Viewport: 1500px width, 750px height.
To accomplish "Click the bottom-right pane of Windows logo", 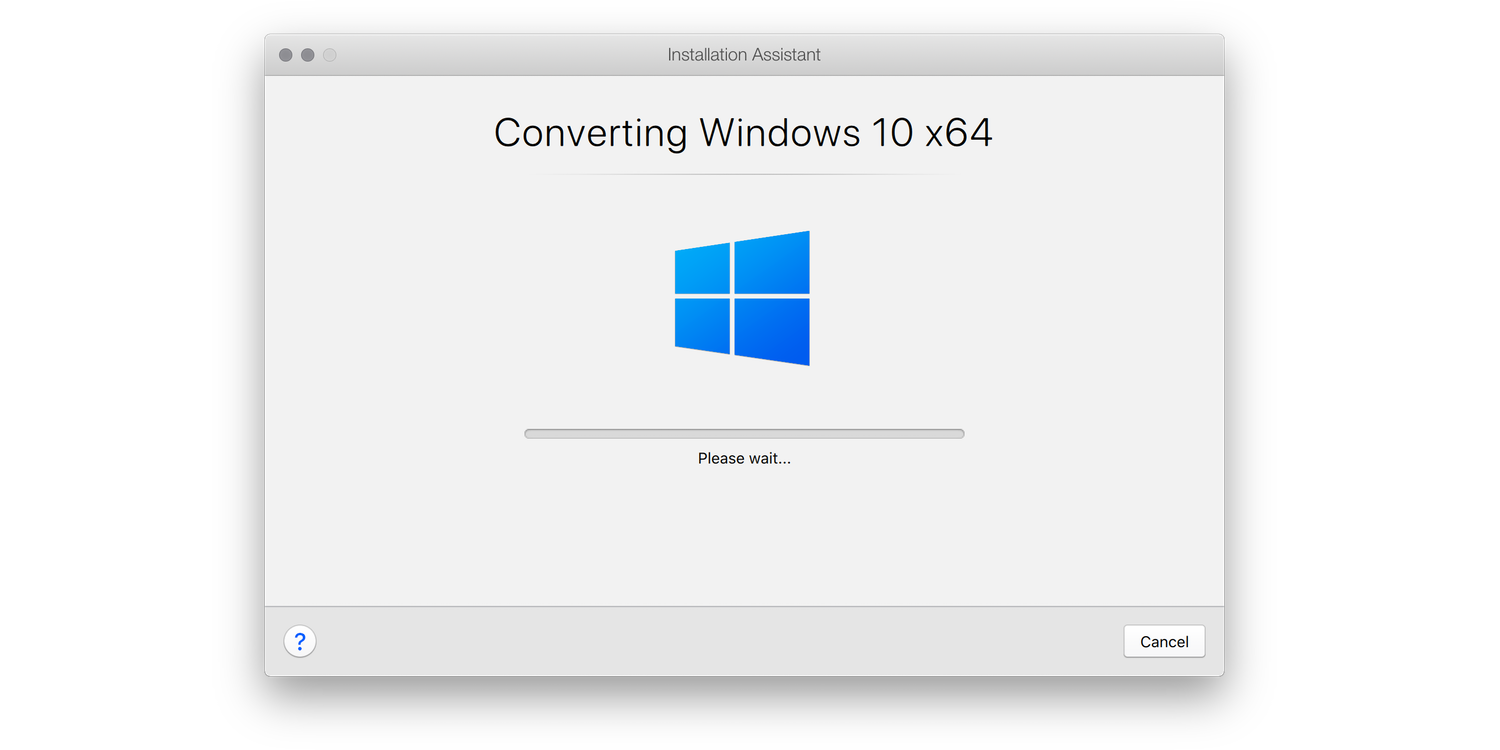I will [772, 331].
